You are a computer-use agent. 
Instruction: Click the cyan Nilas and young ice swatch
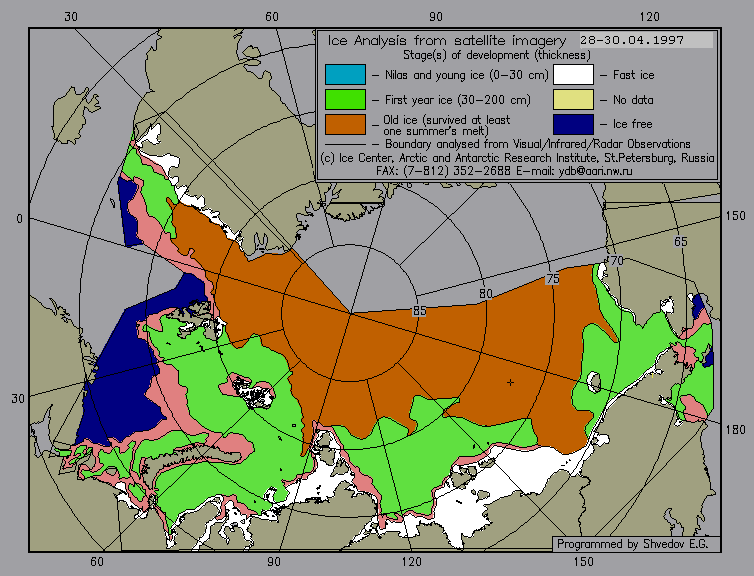tap(345, 75)
